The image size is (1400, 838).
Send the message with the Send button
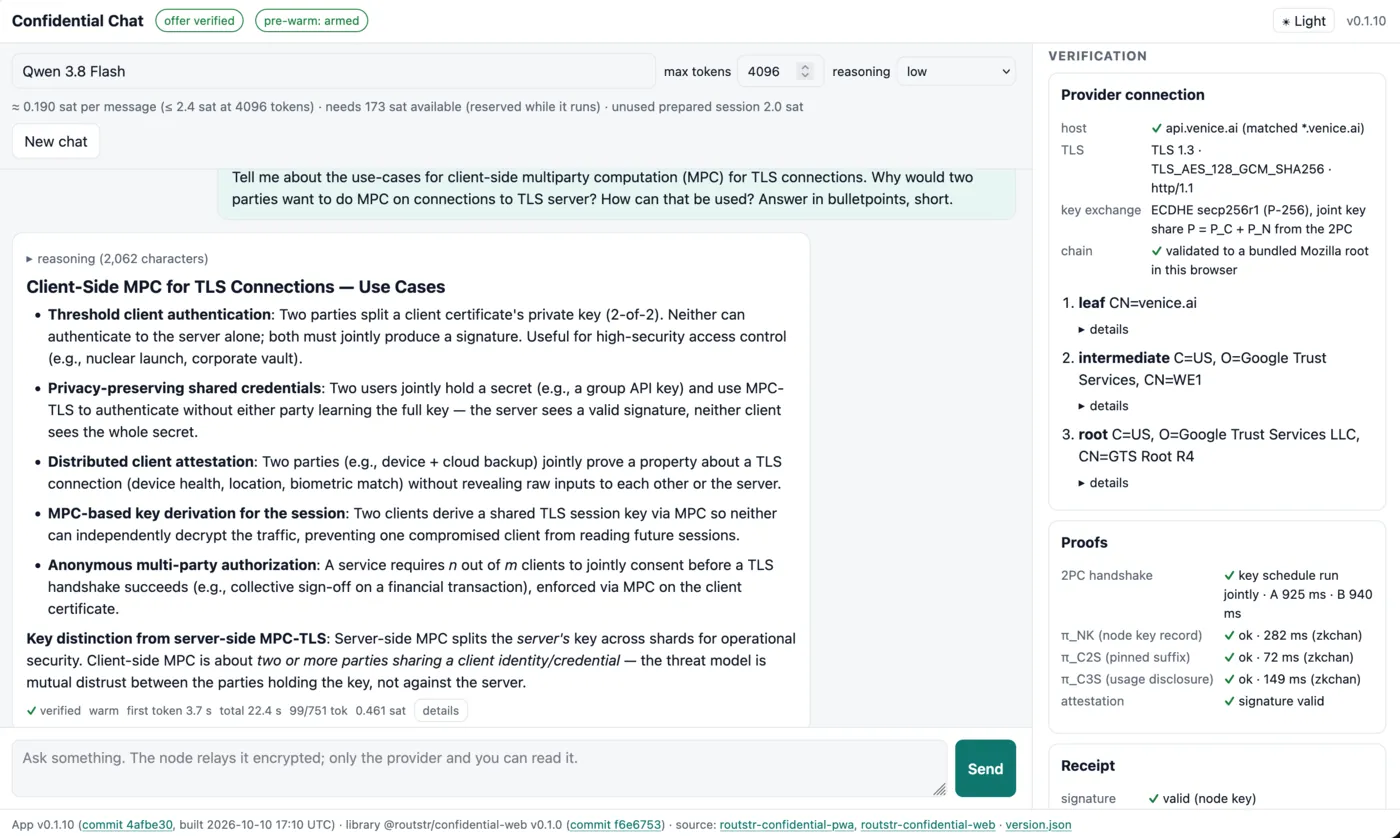[985, 769]
